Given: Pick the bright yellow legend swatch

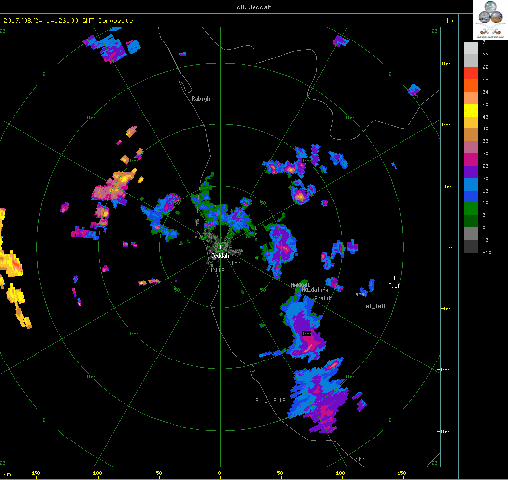Looking at the screenshot, I should 471,111.
